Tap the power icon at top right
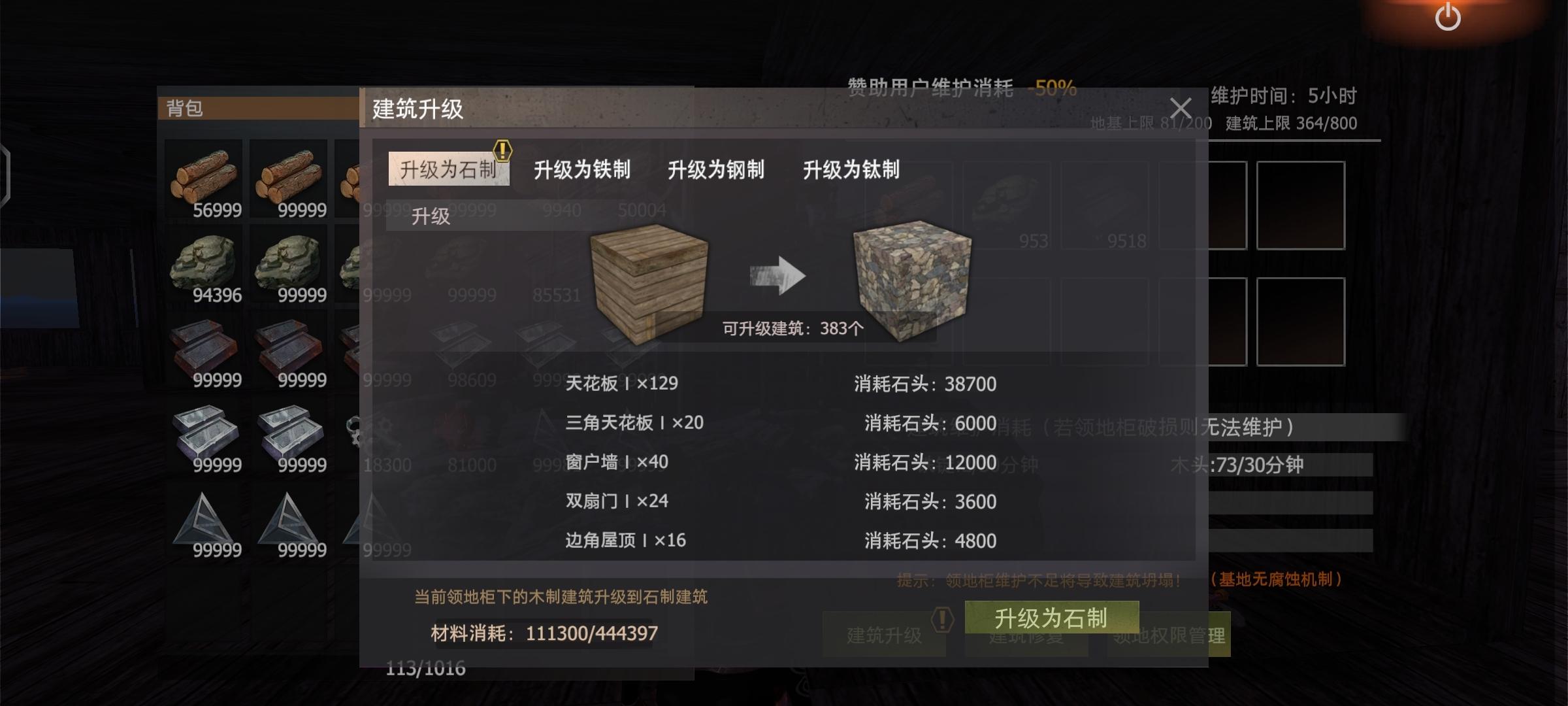Viewport: 1568px width, 706px height. coord(1447,16)
